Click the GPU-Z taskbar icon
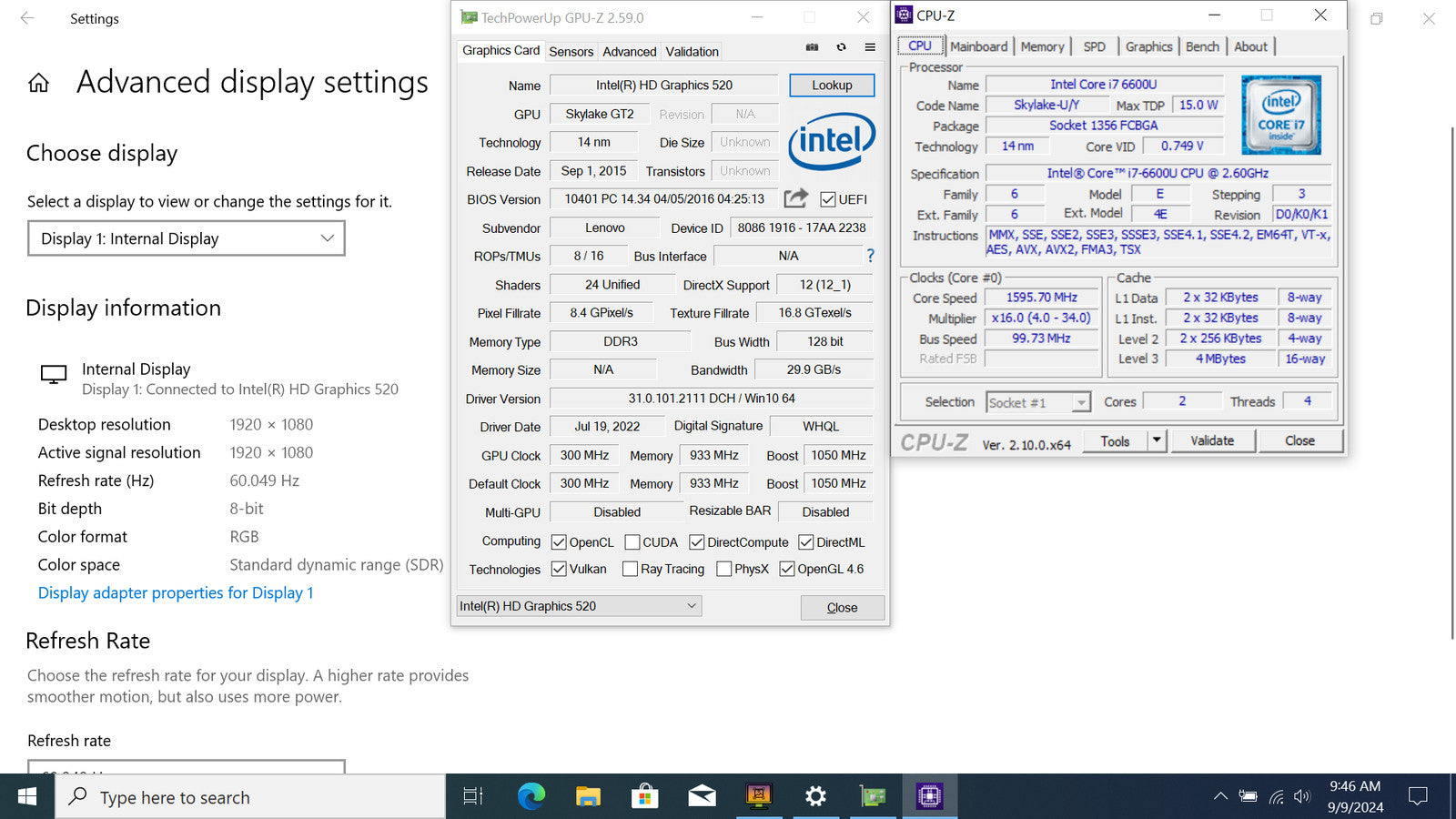Viewport: 1456px width, 819px height. tap(873, 797)
